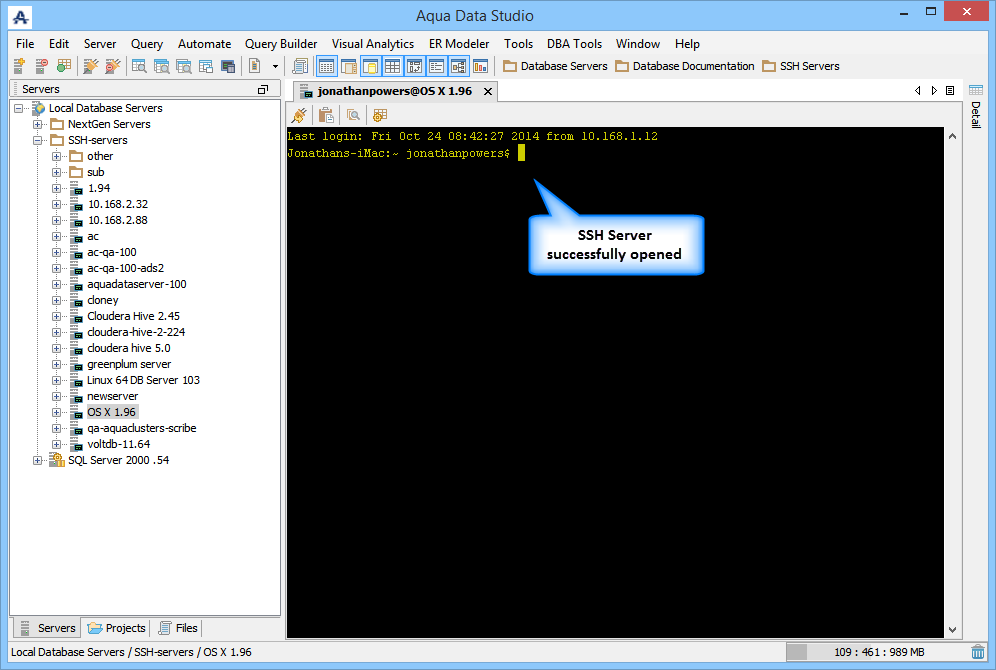
Task: Expand the NextGen Servers folder
Action: 37,124
